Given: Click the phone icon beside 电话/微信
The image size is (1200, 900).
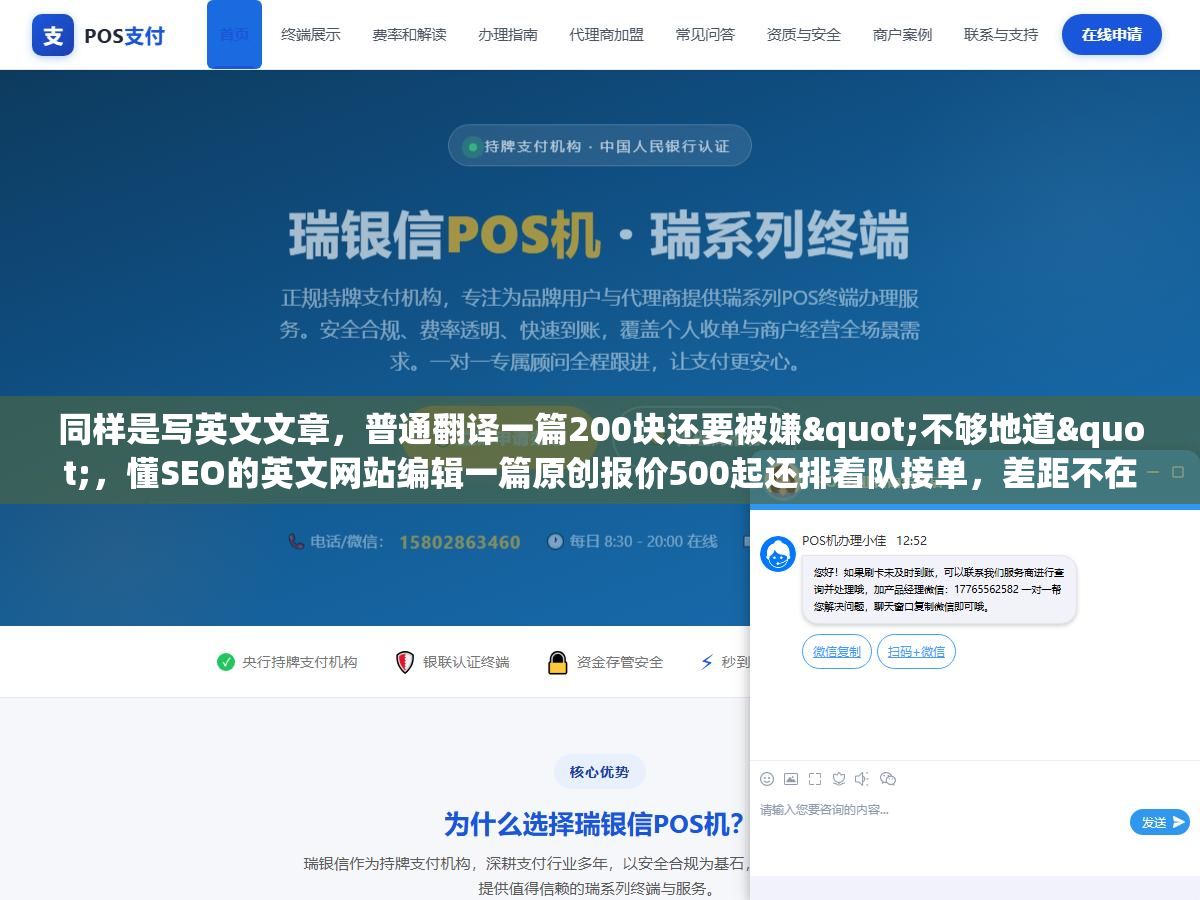Looking at the screenshot, I should pyautogui.click(x=296, y=541).
